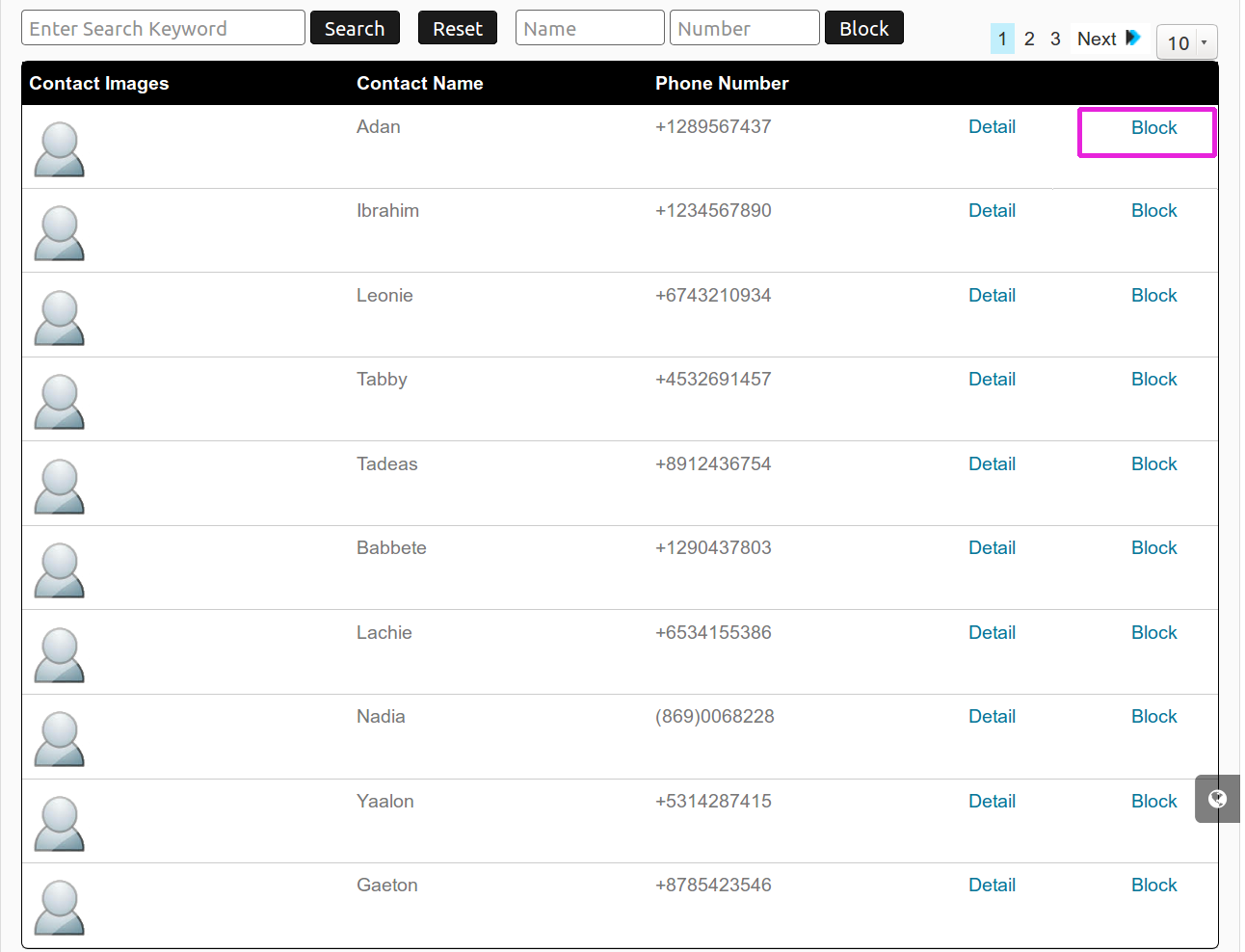
Task: Open Detail for Nadia
Action: [992, 717]
